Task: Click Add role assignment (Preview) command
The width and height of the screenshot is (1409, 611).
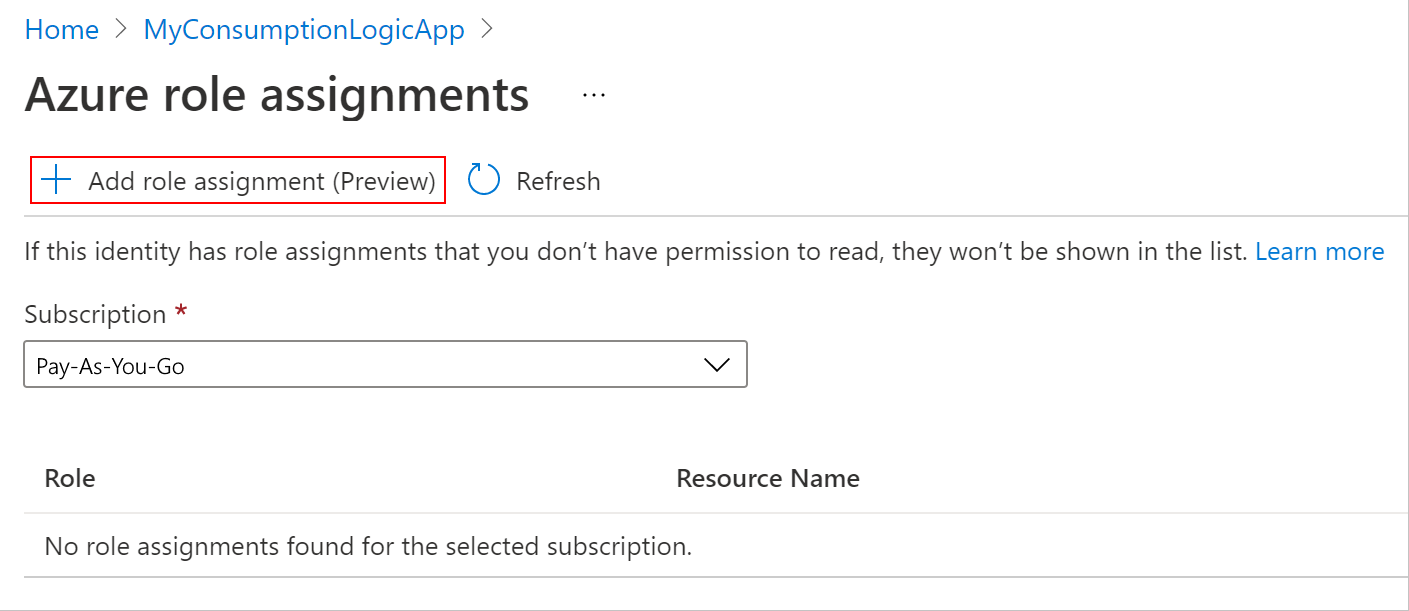Action: point(237,180)
